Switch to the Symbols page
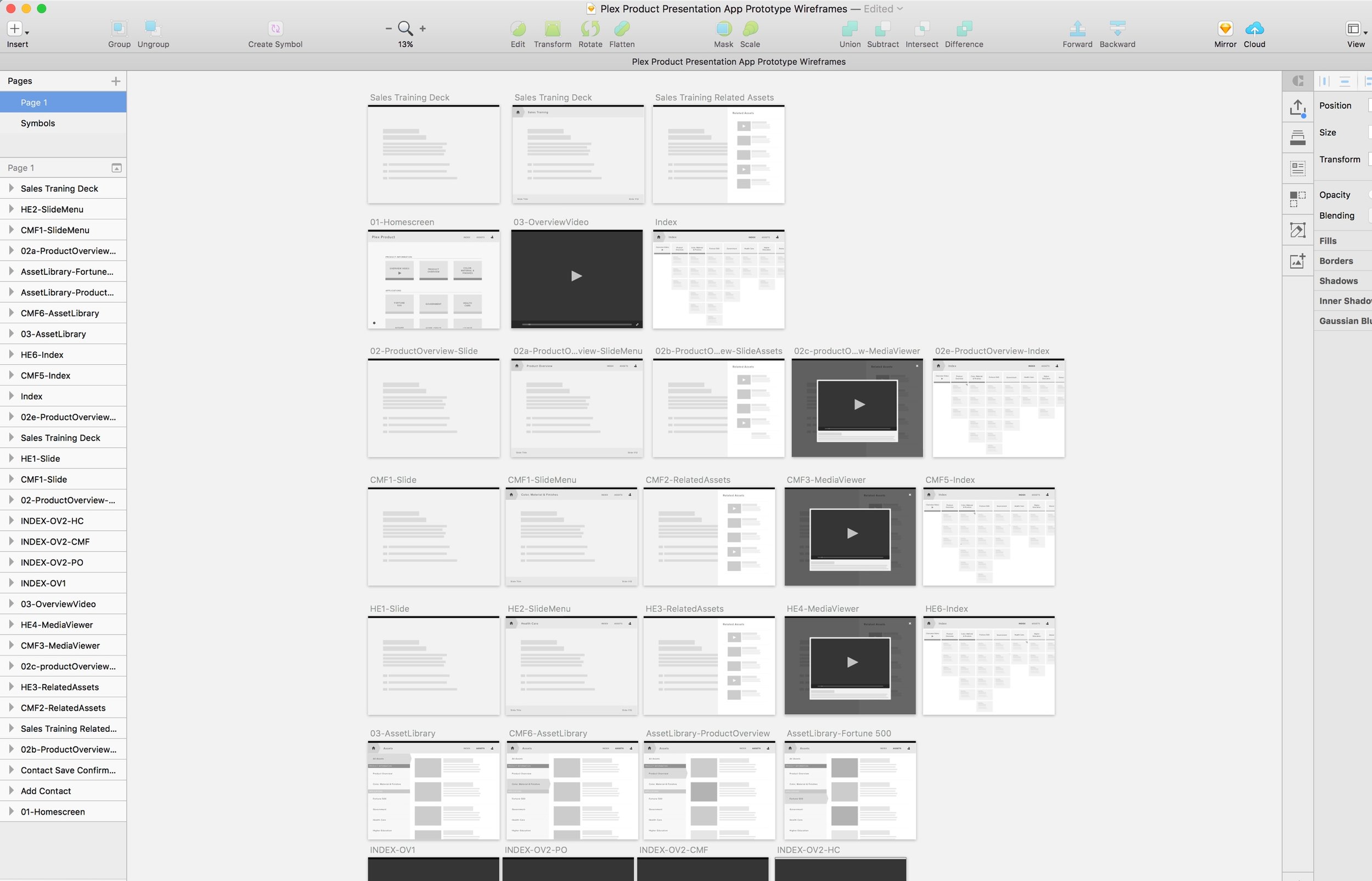Viewport: 1372px width, 881px height. point(63,123)
